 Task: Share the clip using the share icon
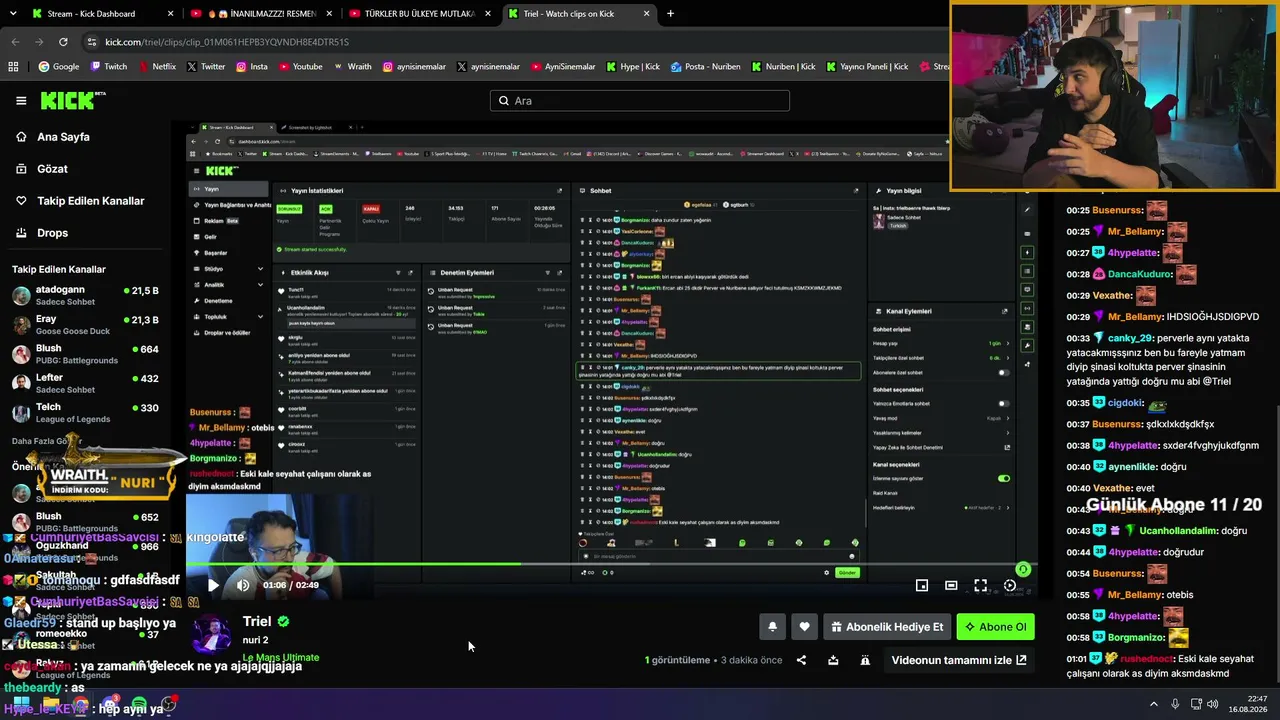801,660
